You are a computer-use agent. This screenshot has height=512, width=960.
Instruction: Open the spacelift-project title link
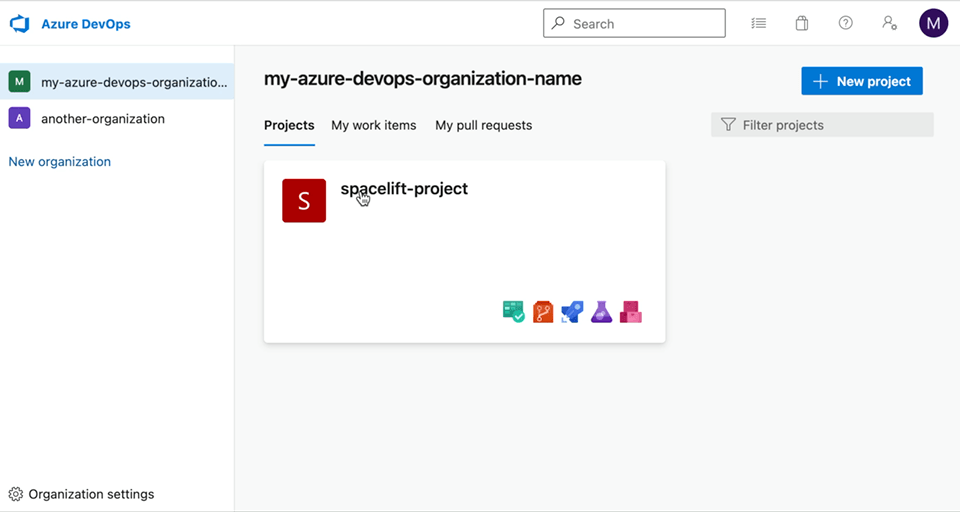(x=404, y=189)
